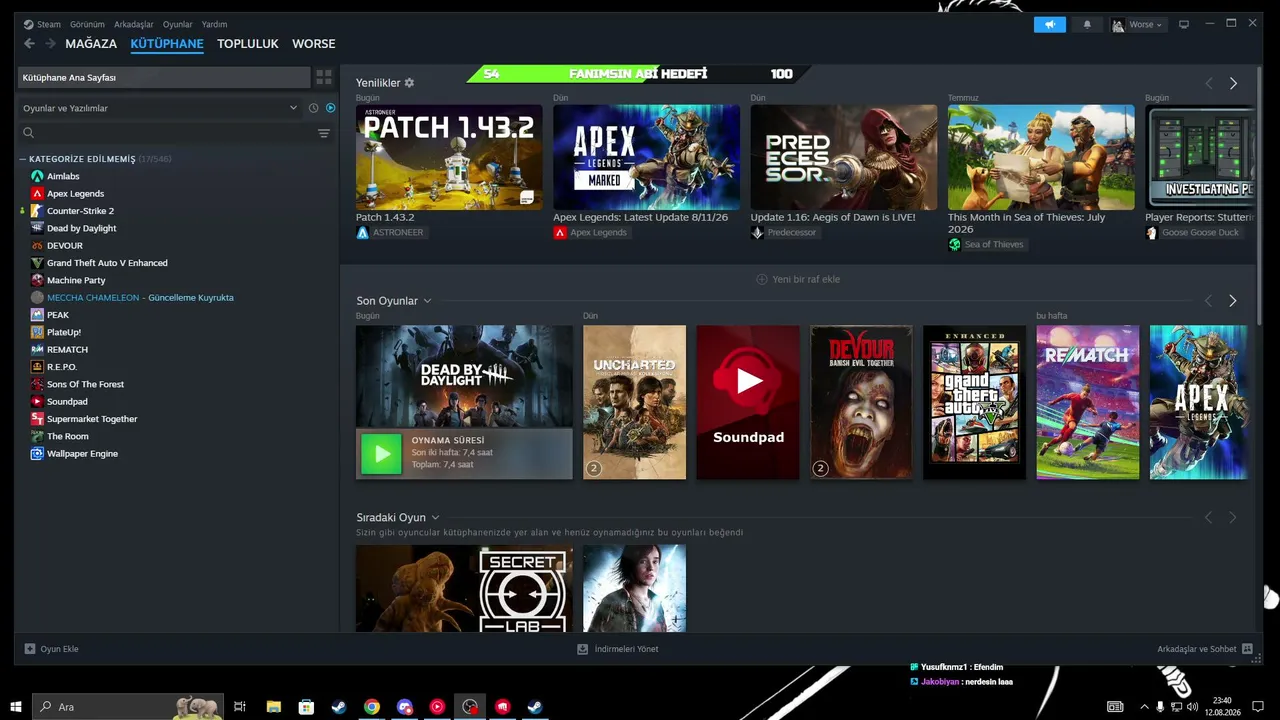Open the notifications bell
Screen dimensions: 1280x720
pyautogui.click(x=1087, y=24)
